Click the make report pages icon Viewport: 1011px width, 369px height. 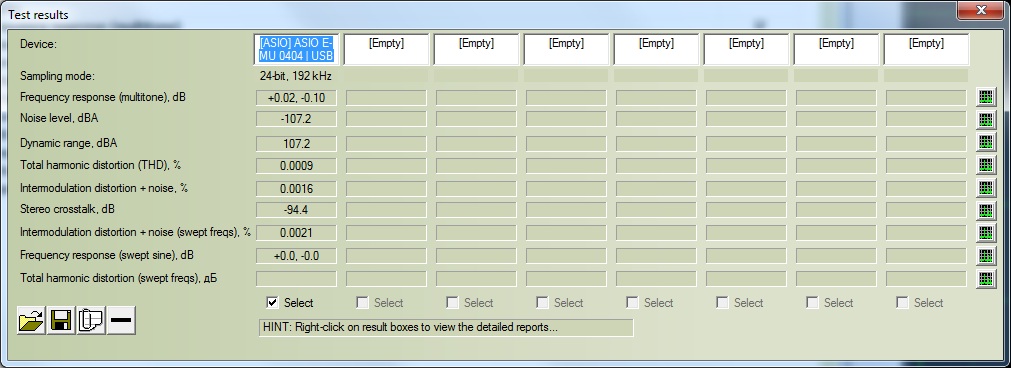point(91,320)
